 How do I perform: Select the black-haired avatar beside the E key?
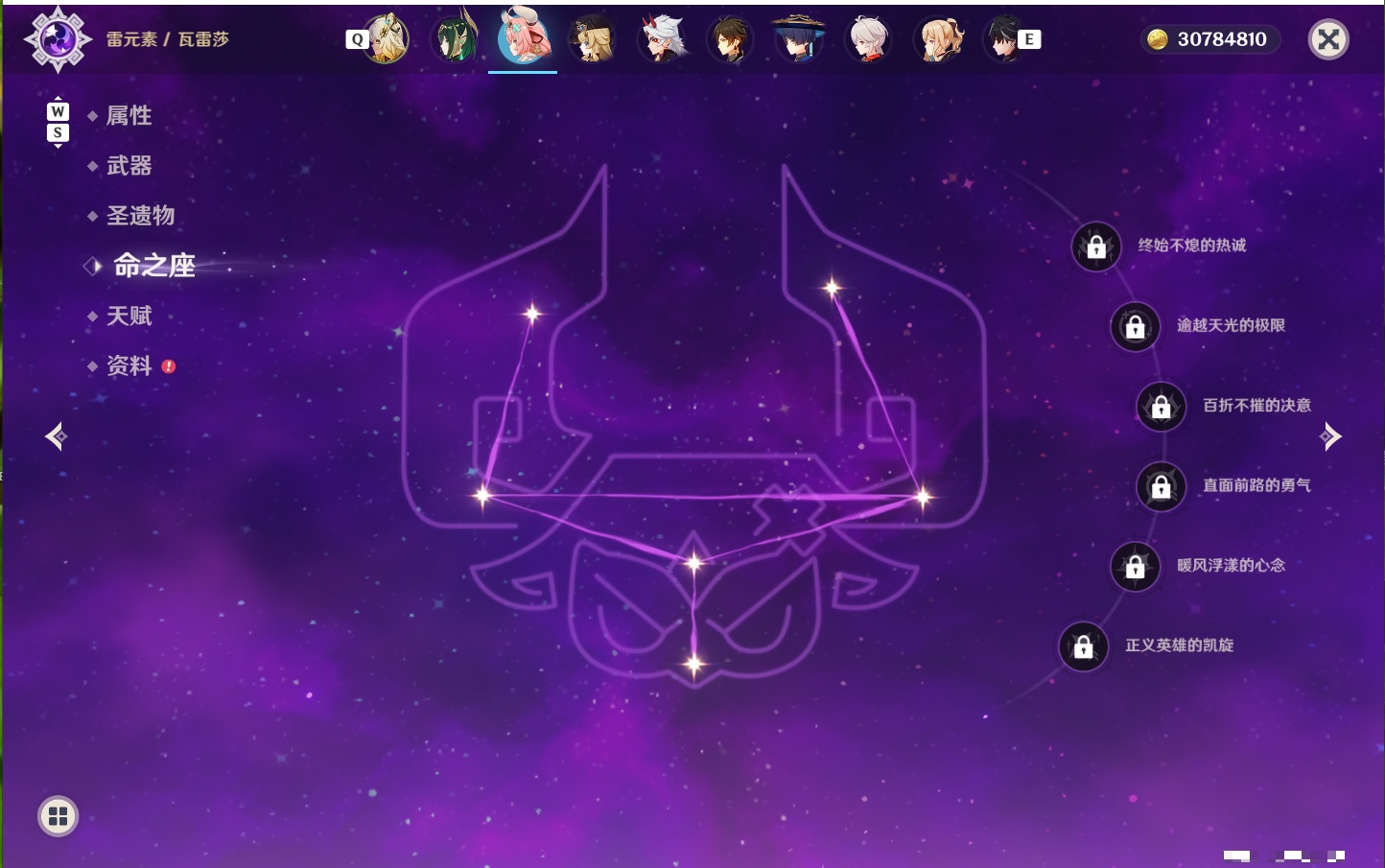tap(1002, 38)
